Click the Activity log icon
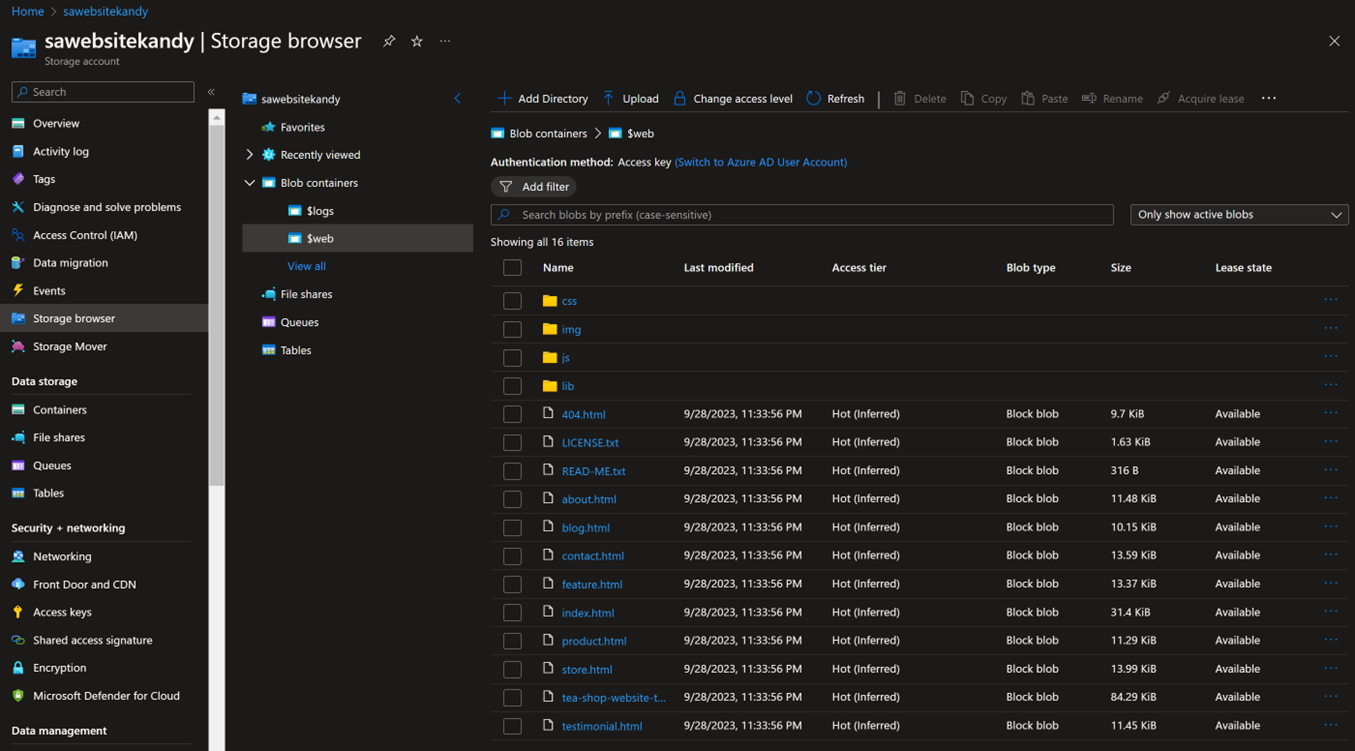This screenshot has width=1355, height=751. tap(18, 151)
